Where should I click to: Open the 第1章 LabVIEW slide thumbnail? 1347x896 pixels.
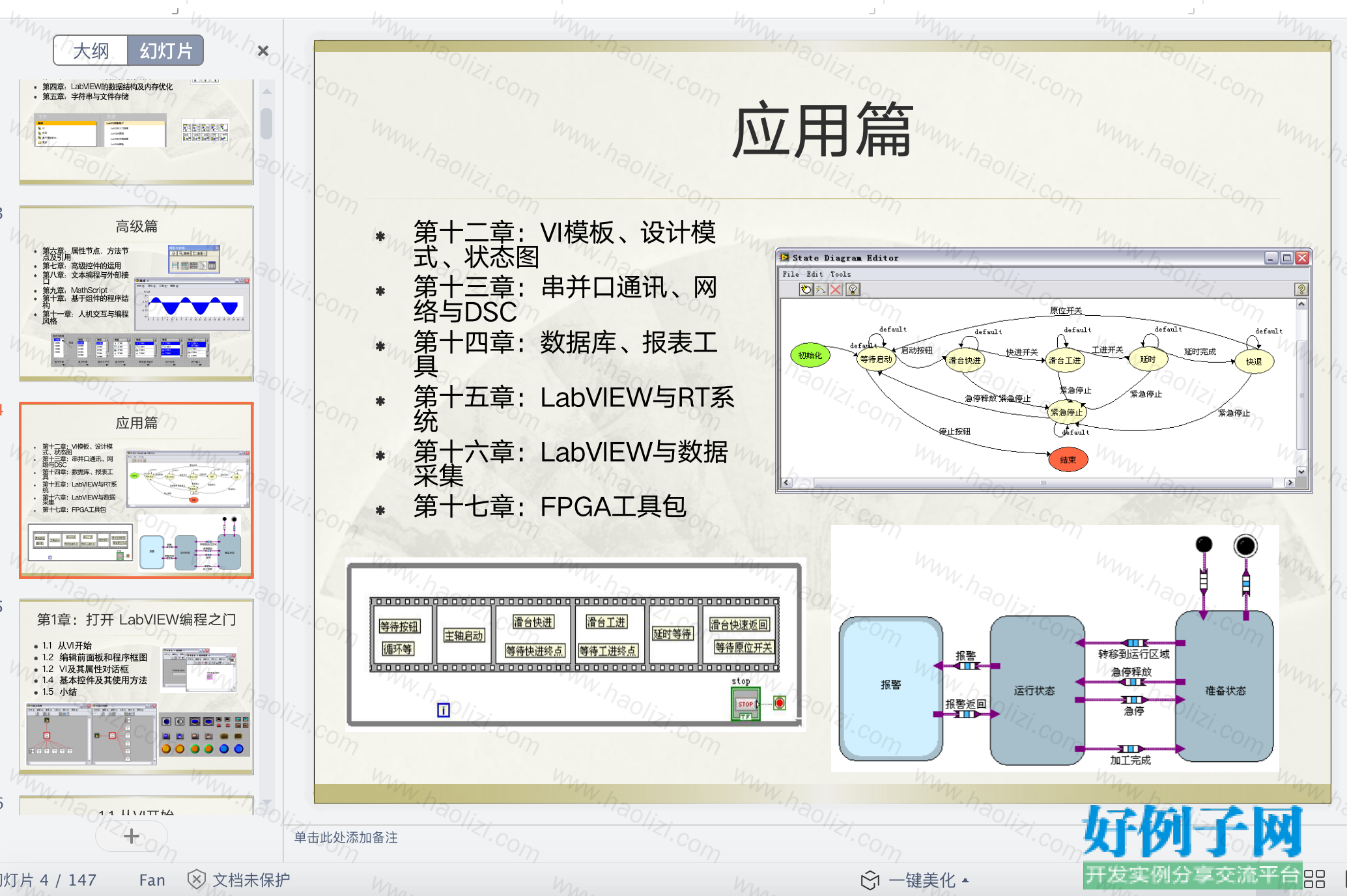click(136, 687)
